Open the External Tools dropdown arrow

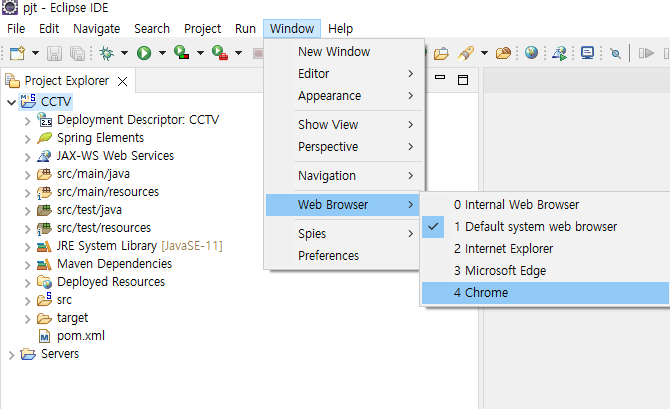pyautogui.click(x=238, y=53)
